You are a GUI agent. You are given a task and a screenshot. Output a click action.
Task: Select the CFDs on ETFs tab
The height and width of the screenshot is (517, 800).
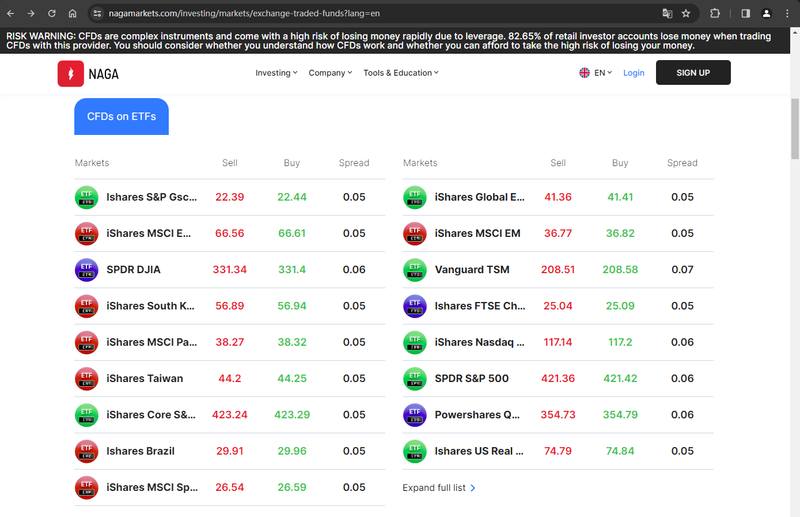tap(121, 116)
